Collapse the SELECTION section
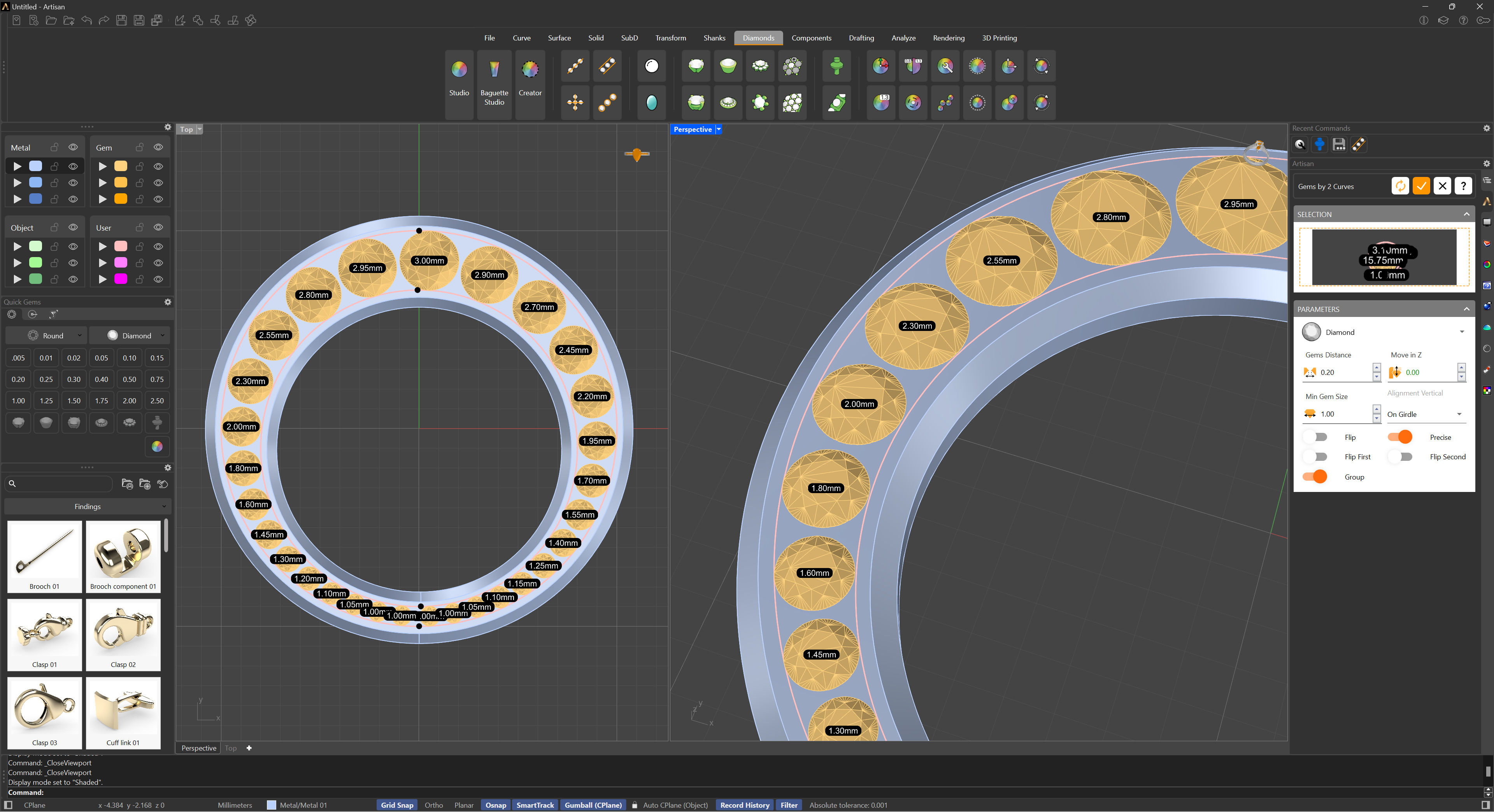 (x=1466, y=214)
